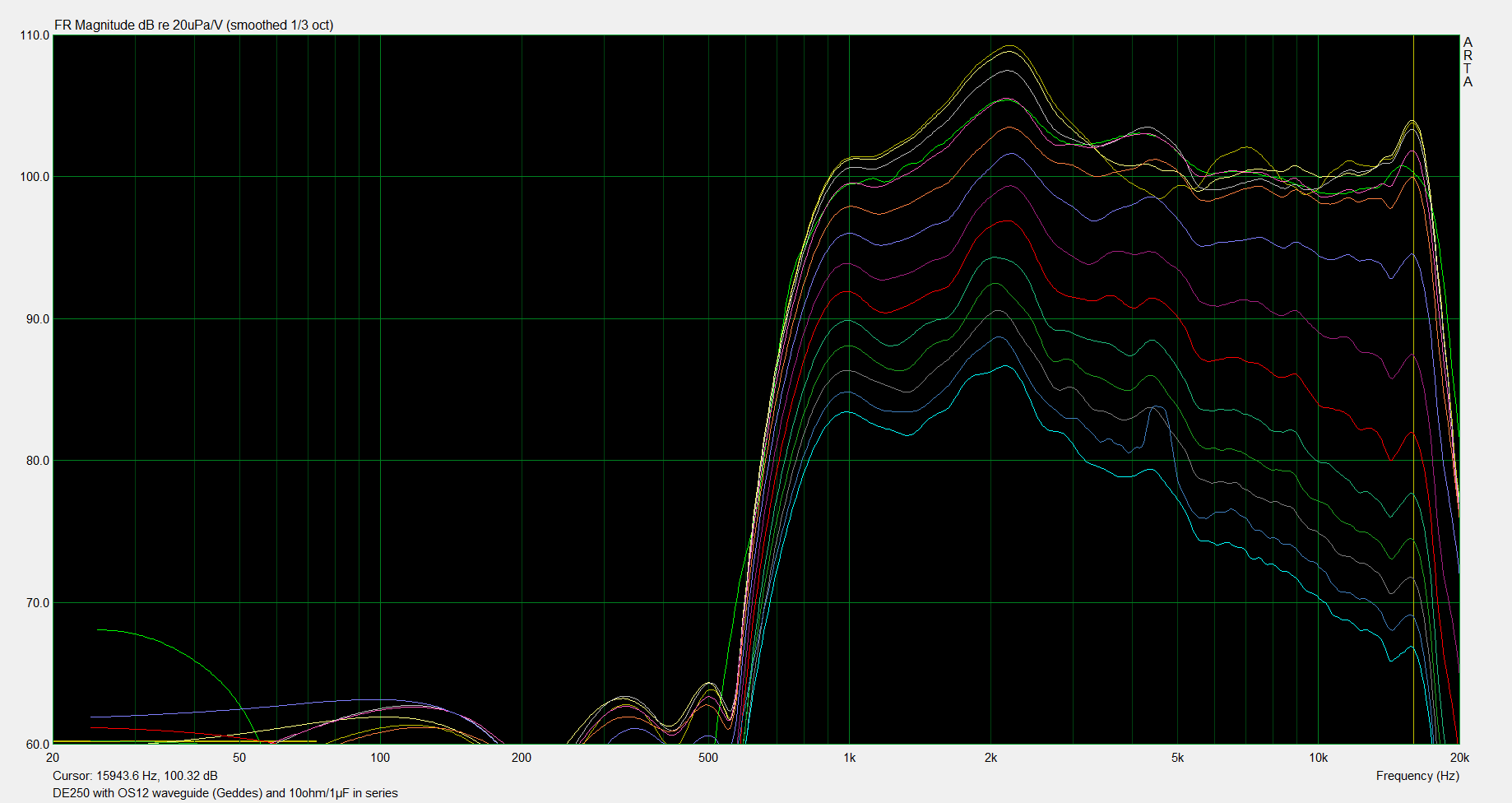Click the 100.0 y-axis label
Image resolution: width=1512 pixels, height=803 pixels.
35,177
